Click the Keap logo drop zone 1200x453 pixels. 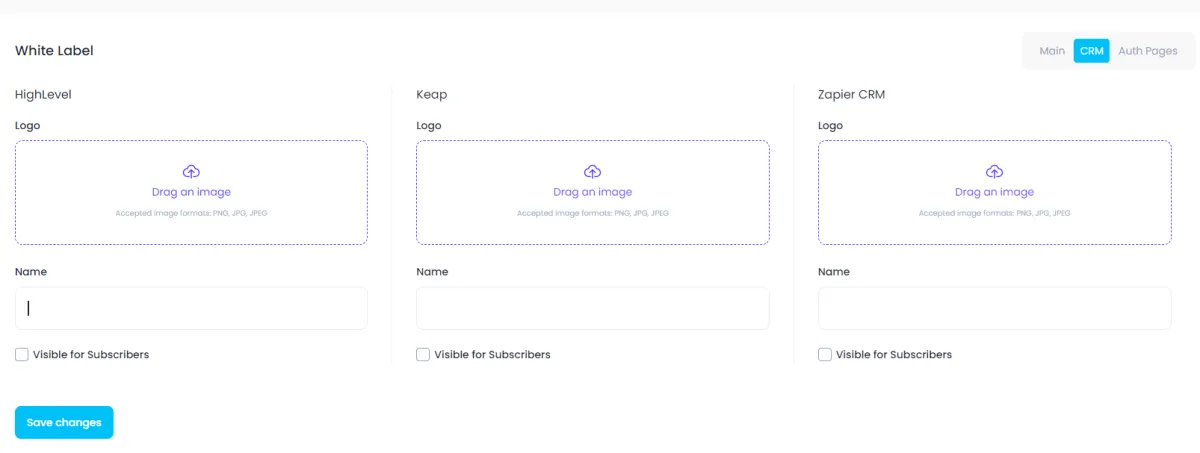coord(593,193)
